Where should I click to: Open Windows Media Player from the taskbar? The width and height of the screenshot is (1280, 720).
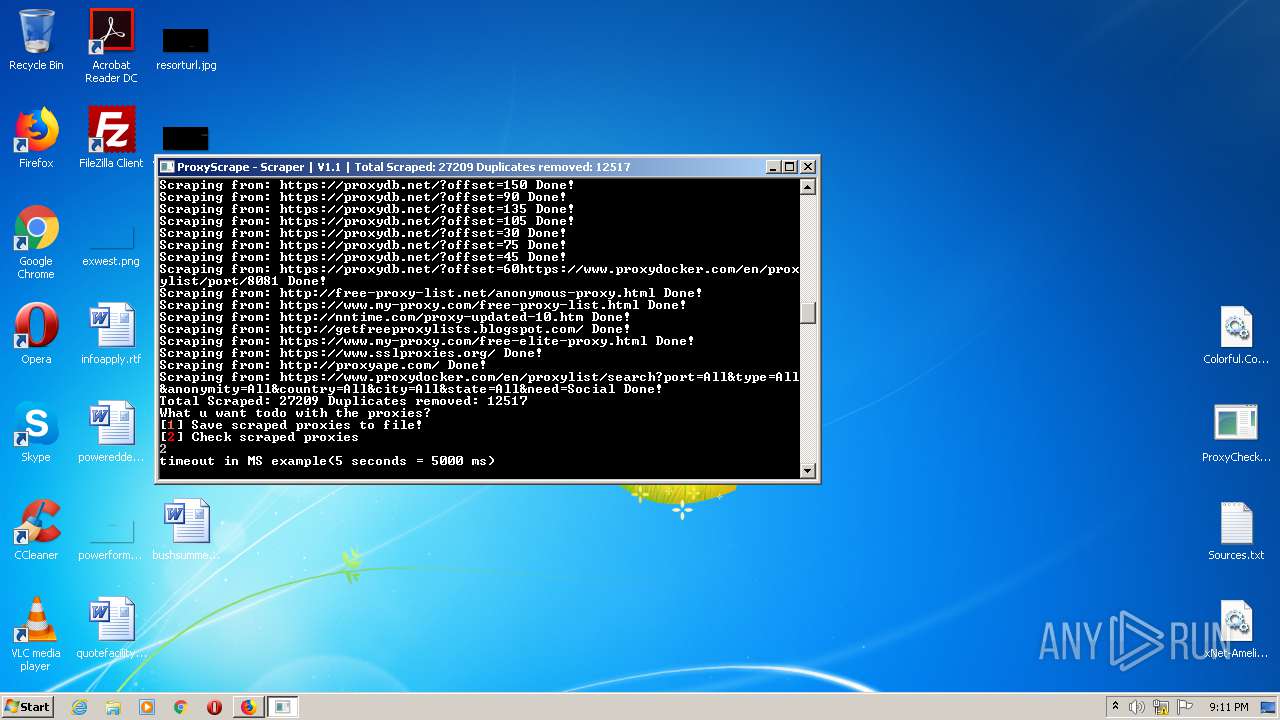[147, 707]
